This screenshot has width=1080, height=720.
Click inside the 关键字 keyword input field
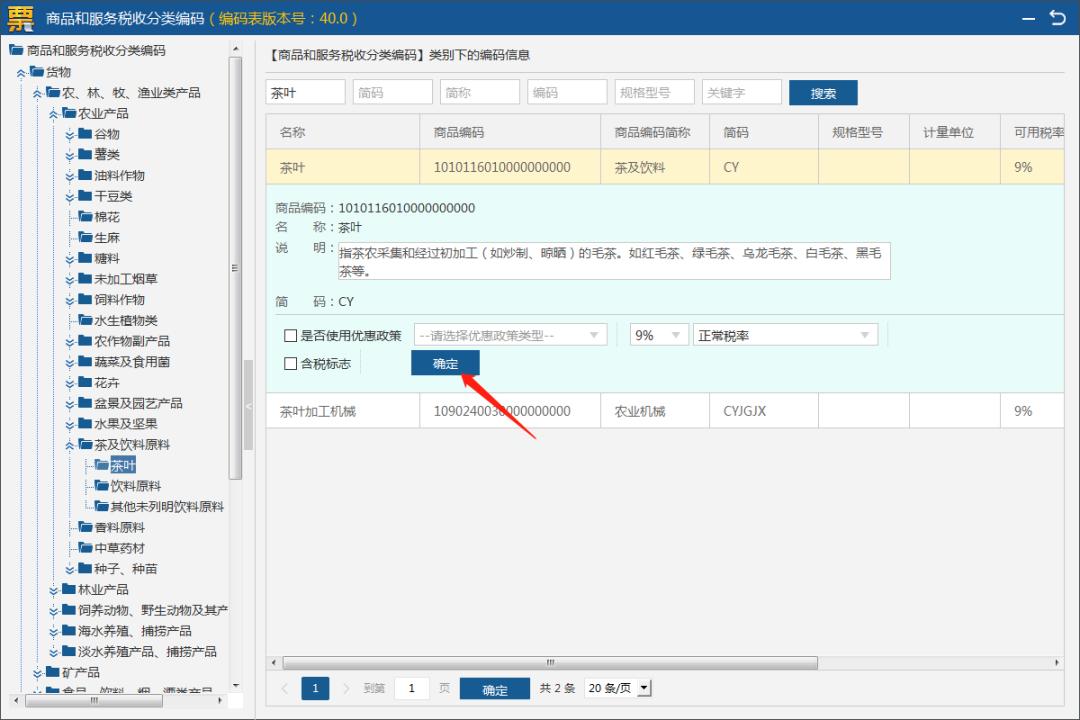click(x=742, y=91)
